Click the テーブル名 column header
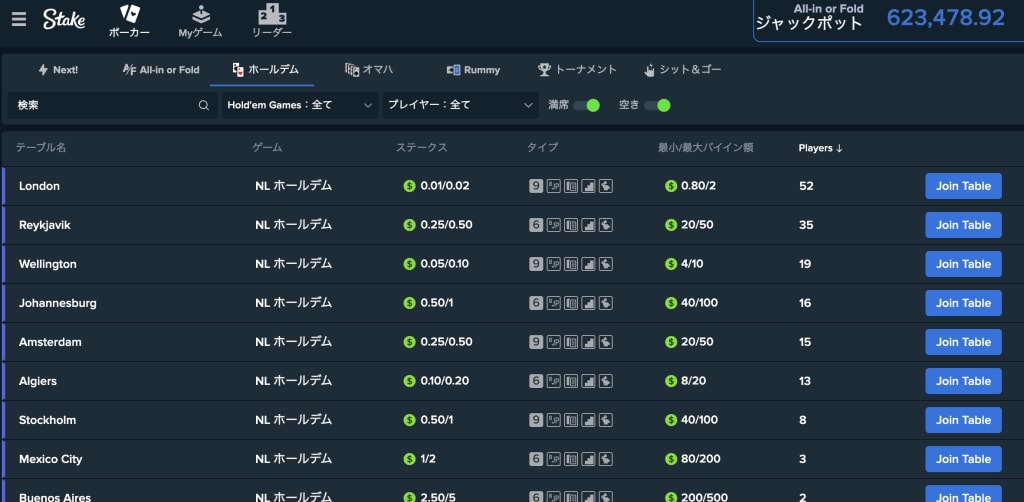 coord(40,148)
